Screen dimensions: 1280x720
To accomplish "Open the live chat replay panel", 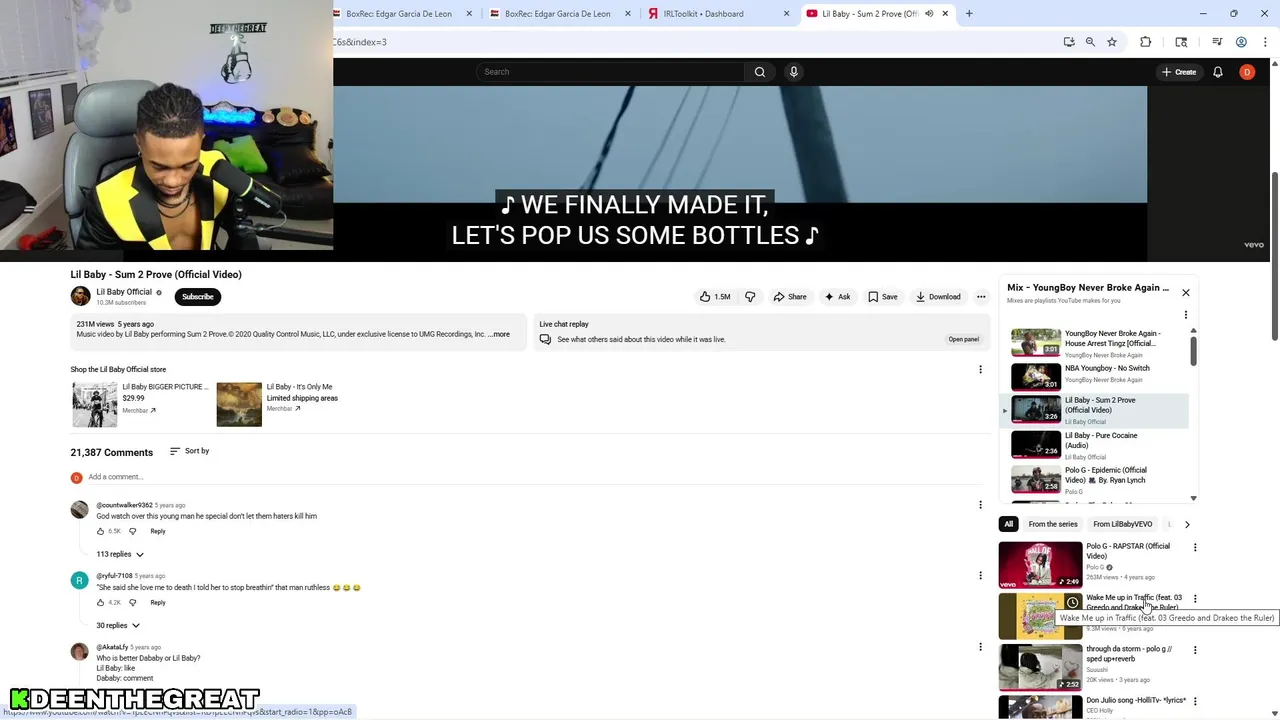I will click(x=963, y=339).
